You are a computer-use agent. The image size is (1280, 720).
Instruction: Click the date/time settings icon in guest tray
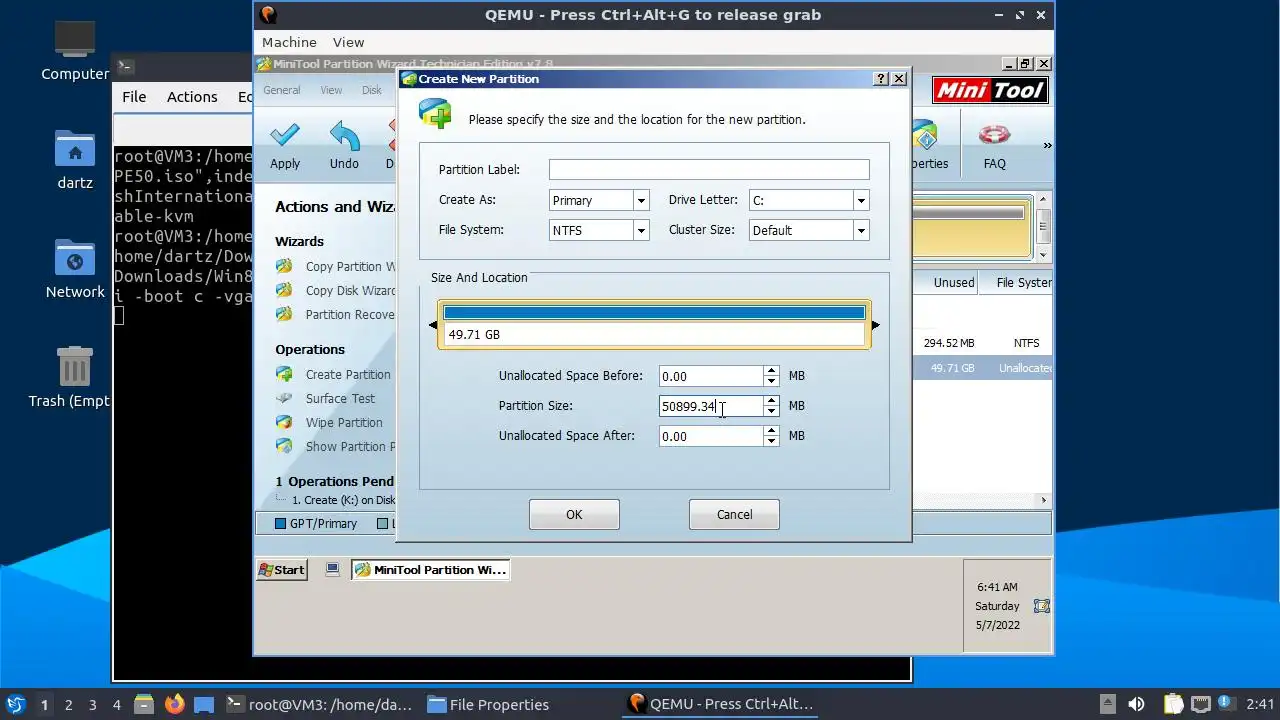coord(1042,606)
